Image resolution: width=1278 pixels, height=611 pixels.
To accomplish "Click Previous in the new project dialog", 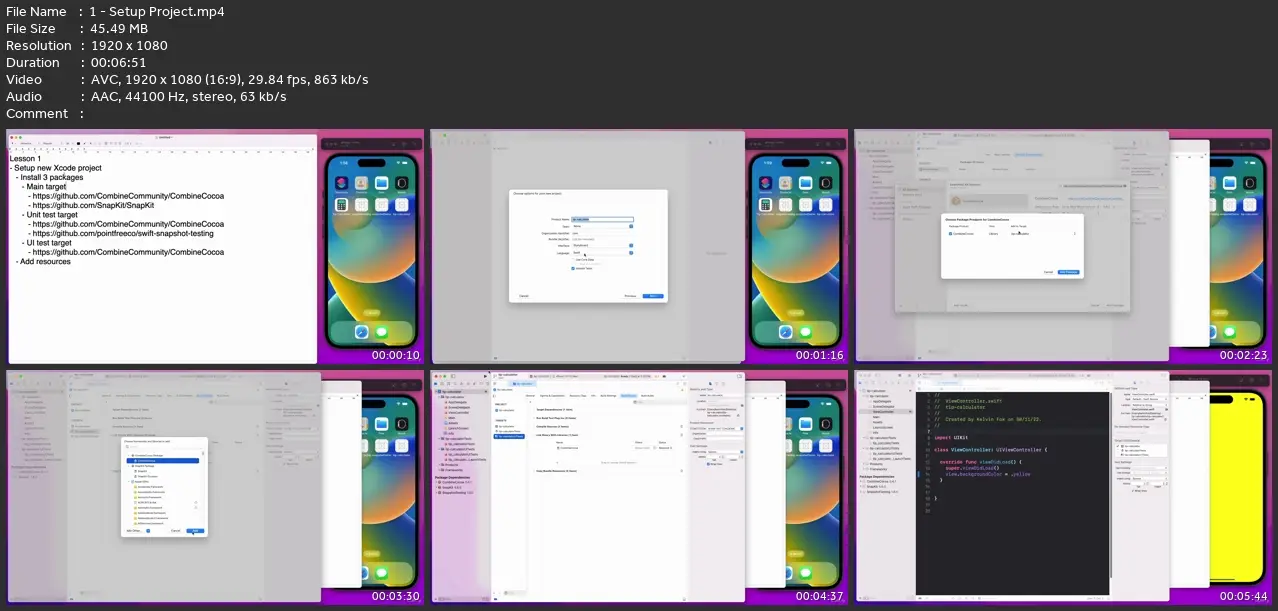I will pyautogui.click(x=630, y=296).
